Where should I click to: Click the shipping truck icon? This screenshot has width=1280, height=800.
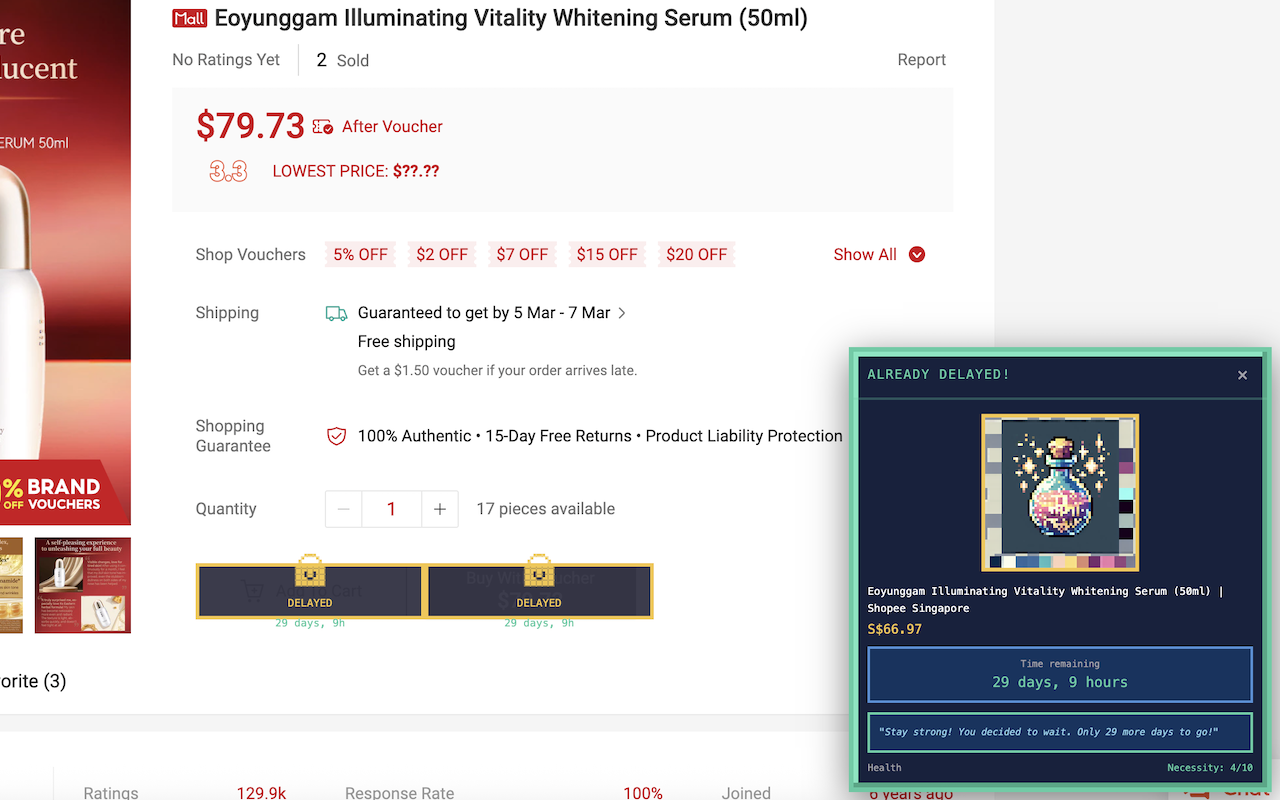(336, 313)
